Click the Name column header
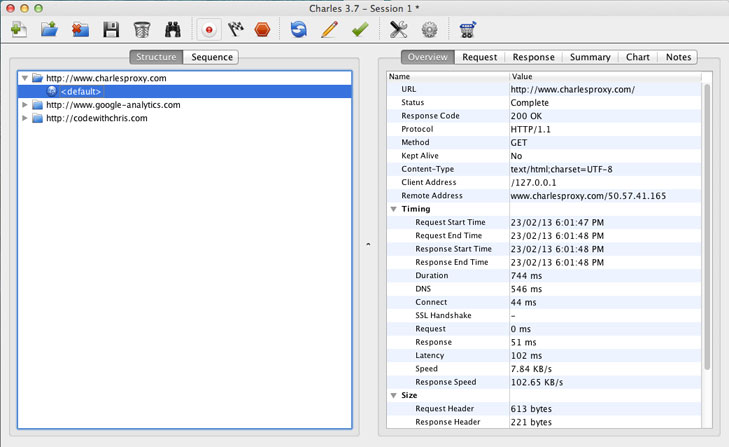 pos(447,76)
